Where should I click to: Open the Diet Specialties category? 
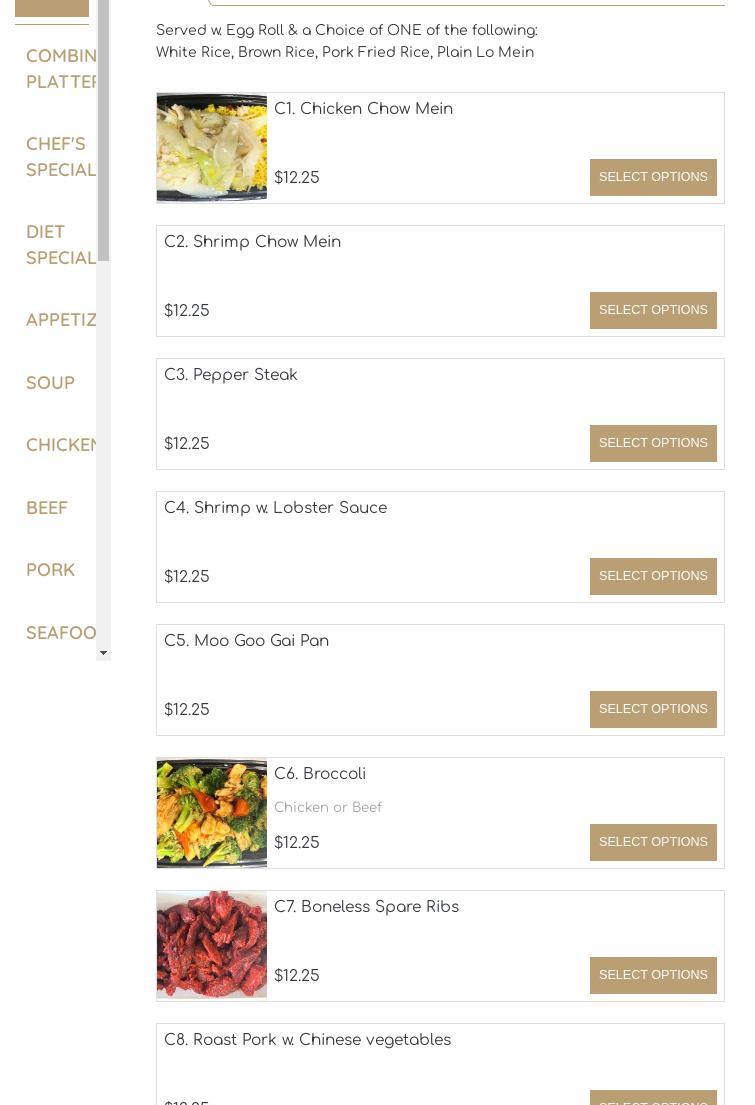60,244
